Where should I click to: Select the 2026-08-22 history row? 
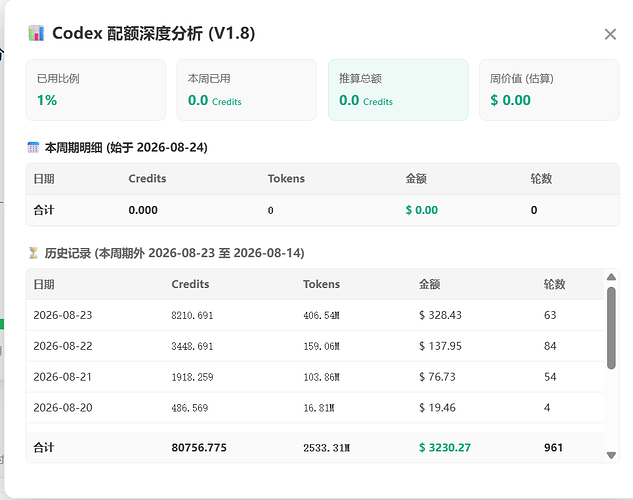click(x=315, y=346)
